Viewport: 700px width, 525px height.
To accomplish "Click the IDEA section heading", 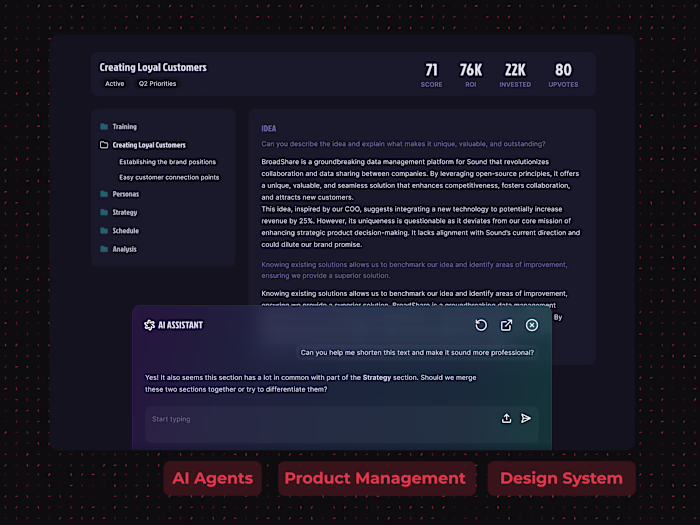I will pyautogui.click(x=269, y=129).
